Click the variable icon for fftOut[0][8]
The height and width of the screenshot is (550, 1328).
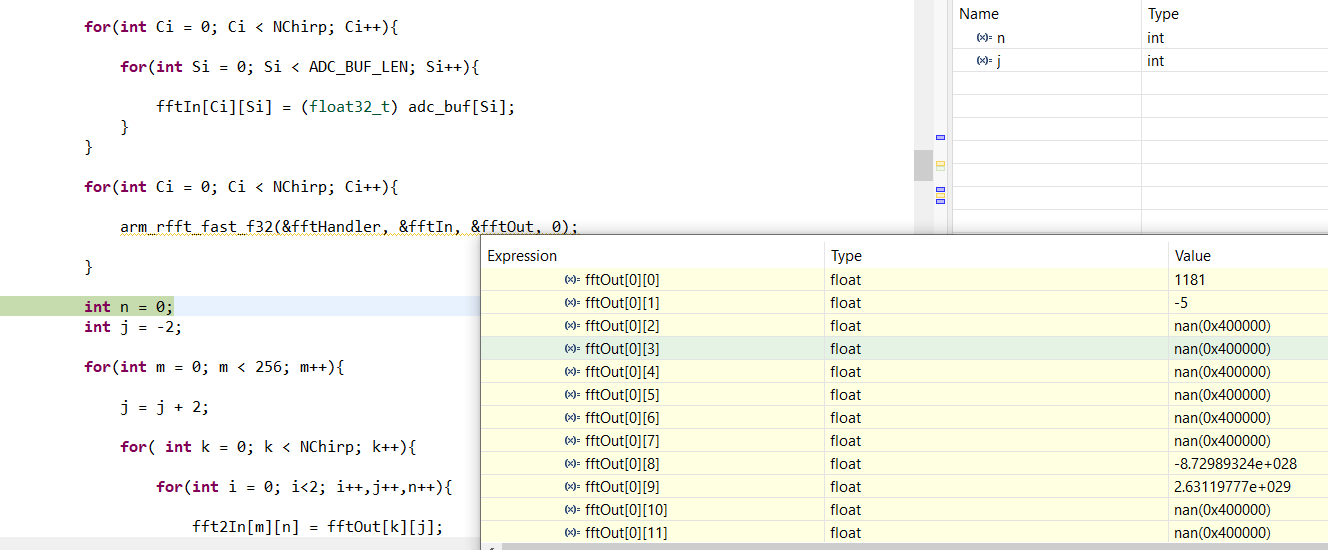tap(572, 464)
